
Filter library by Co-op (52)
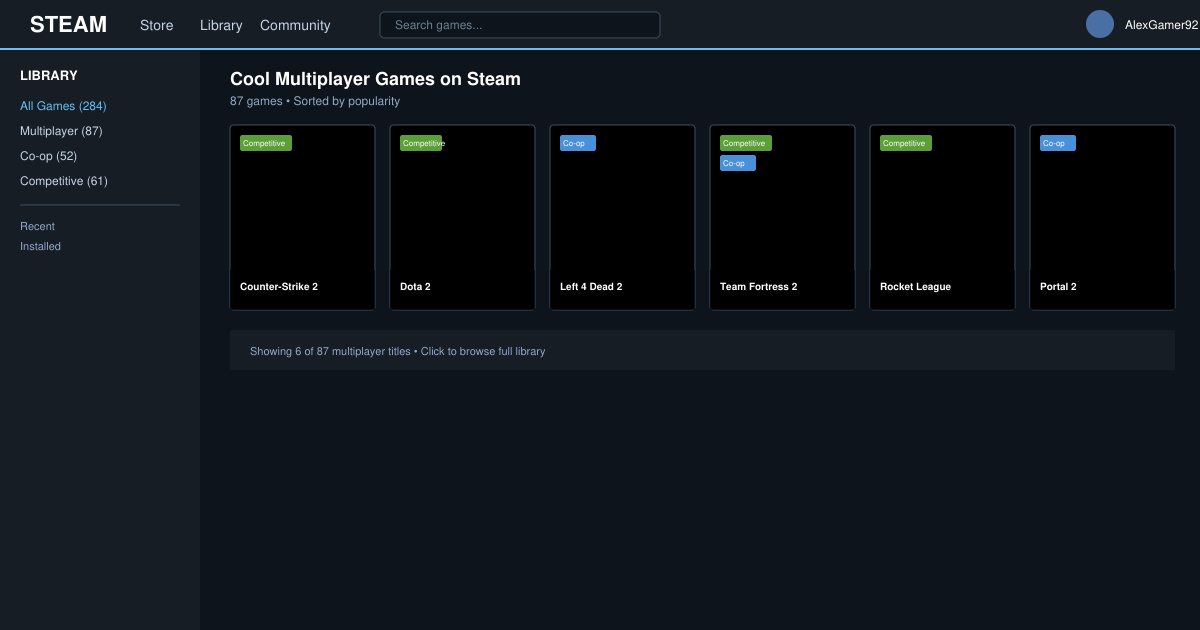point(48,156)
